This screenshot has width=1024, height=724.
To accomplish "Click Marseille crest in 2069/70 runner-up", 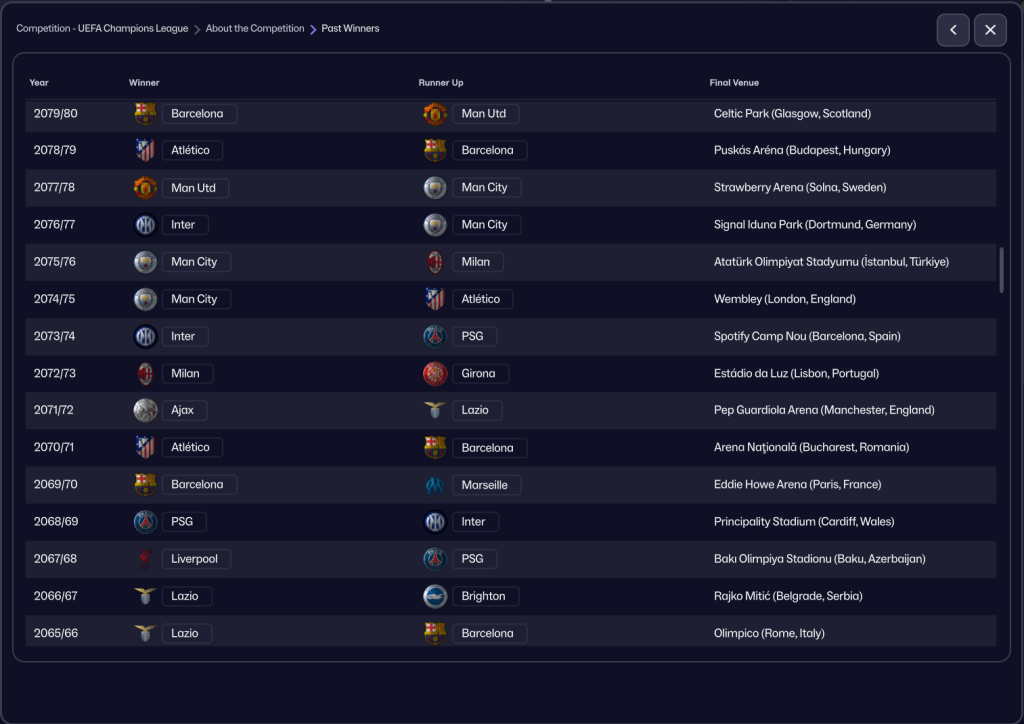I will pos(435,485).
